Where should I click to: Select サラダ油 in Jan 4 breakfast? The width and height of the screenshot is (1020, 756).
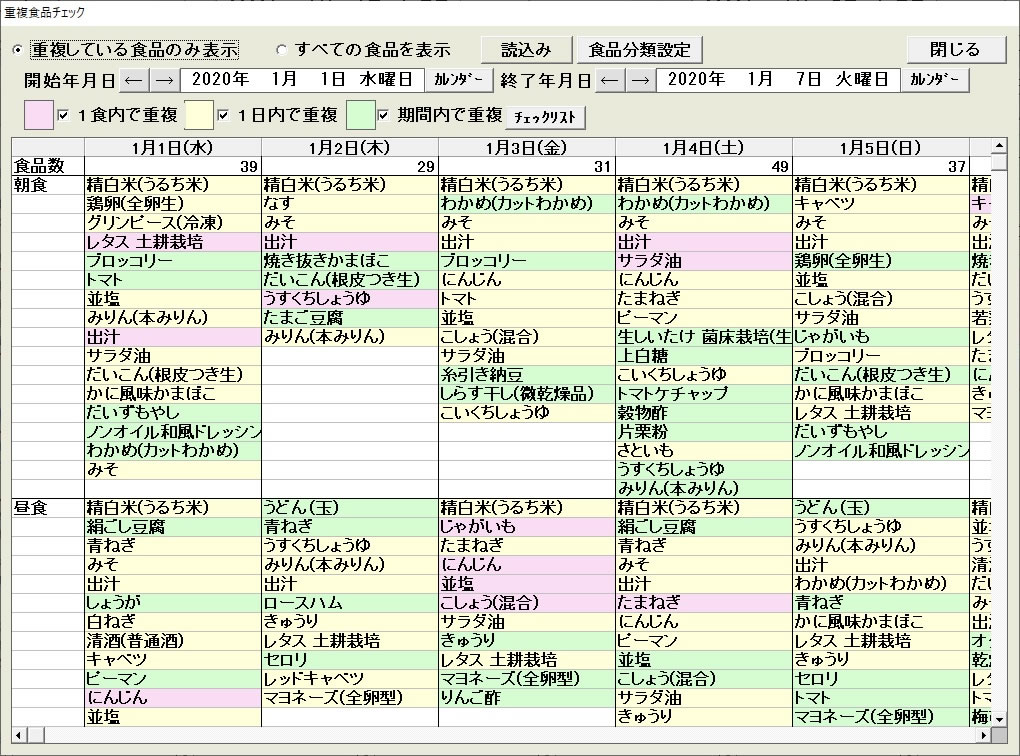pos(704,261)
